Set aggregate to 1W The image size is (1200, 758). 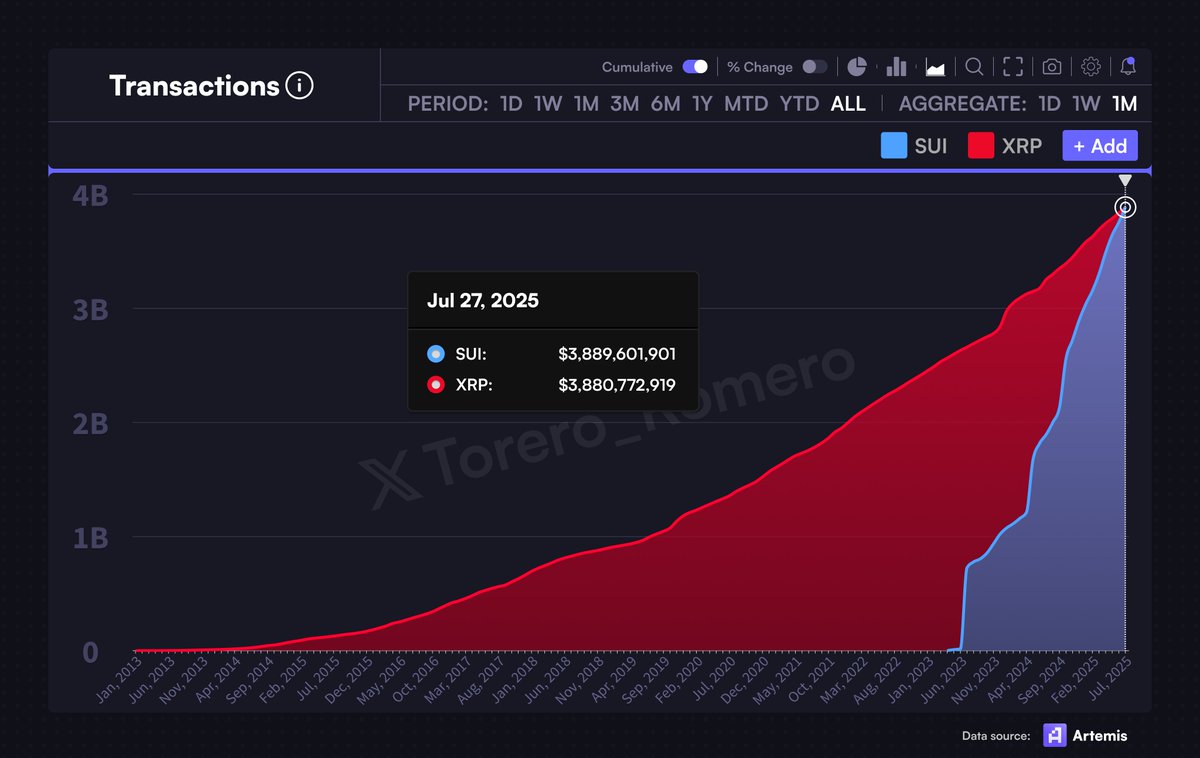coord(1087,104)
